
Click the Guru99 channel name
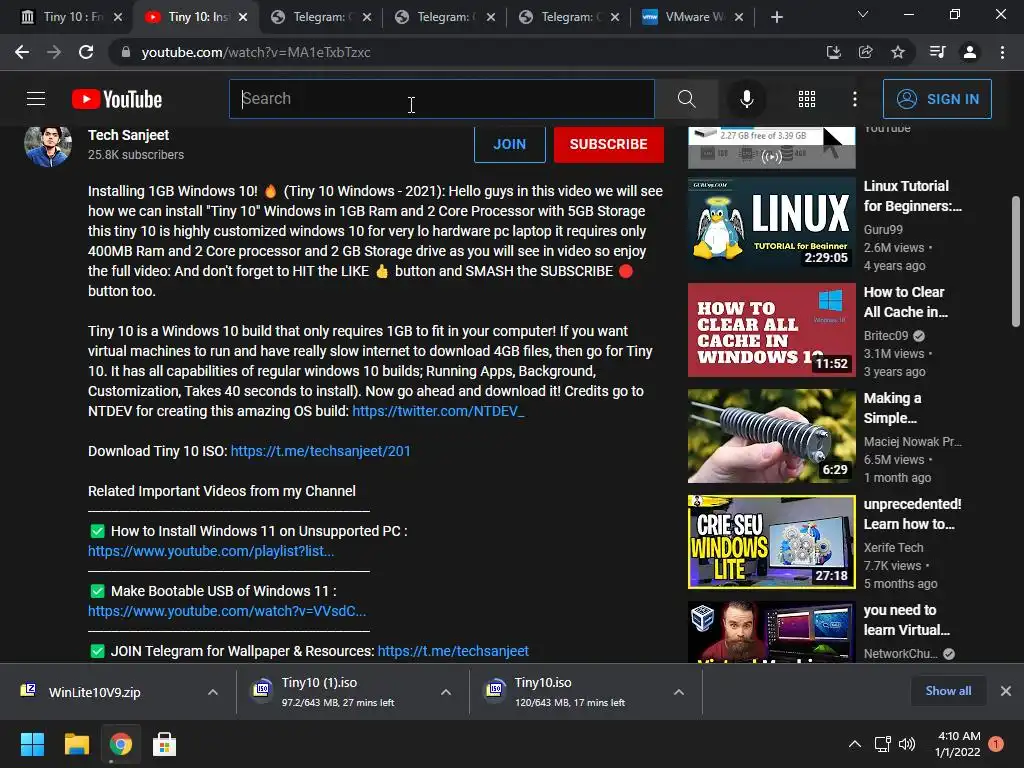coord(883,229)
